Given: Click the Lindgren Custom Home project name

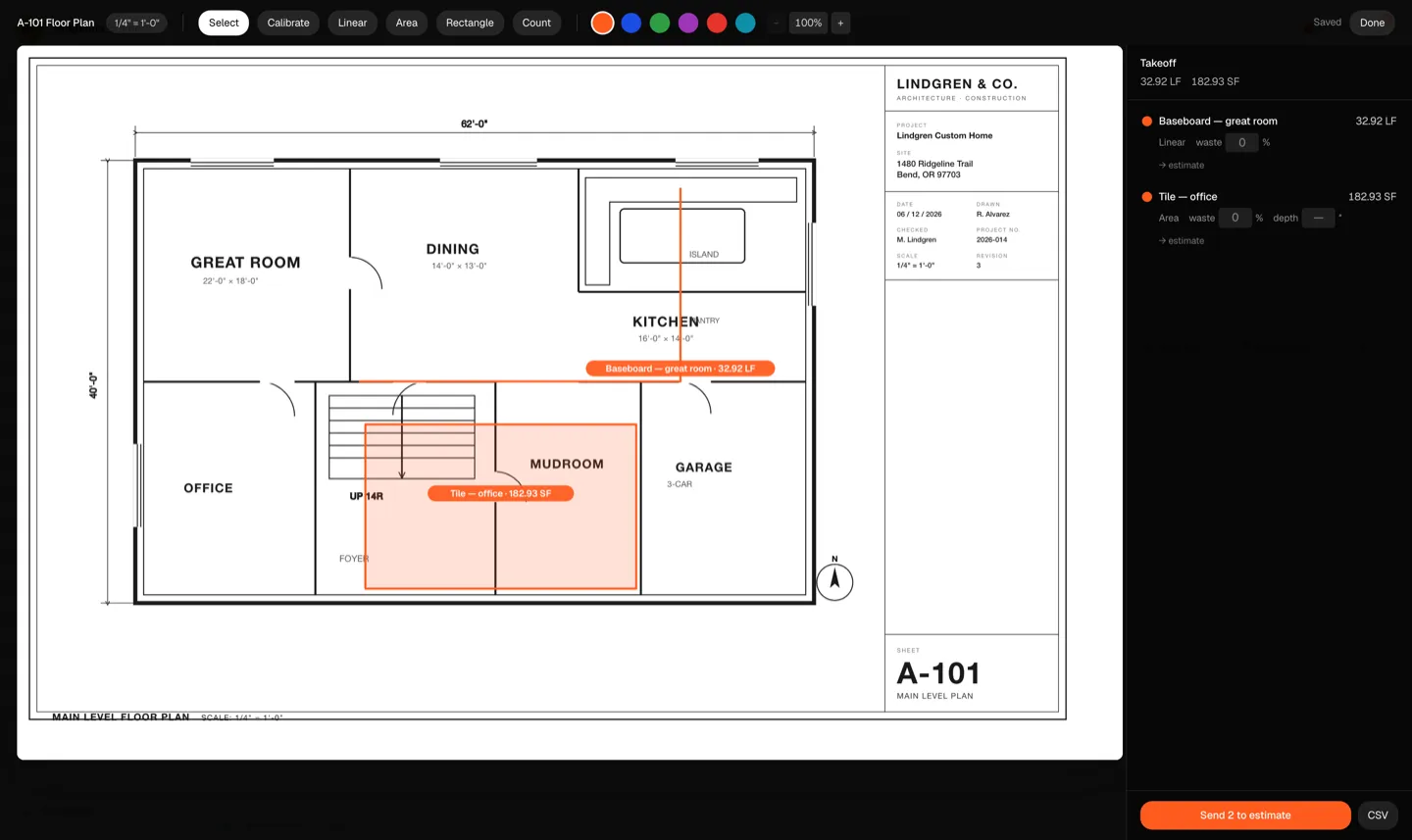Looking at the screenshot, I should [x=944, y=135].
